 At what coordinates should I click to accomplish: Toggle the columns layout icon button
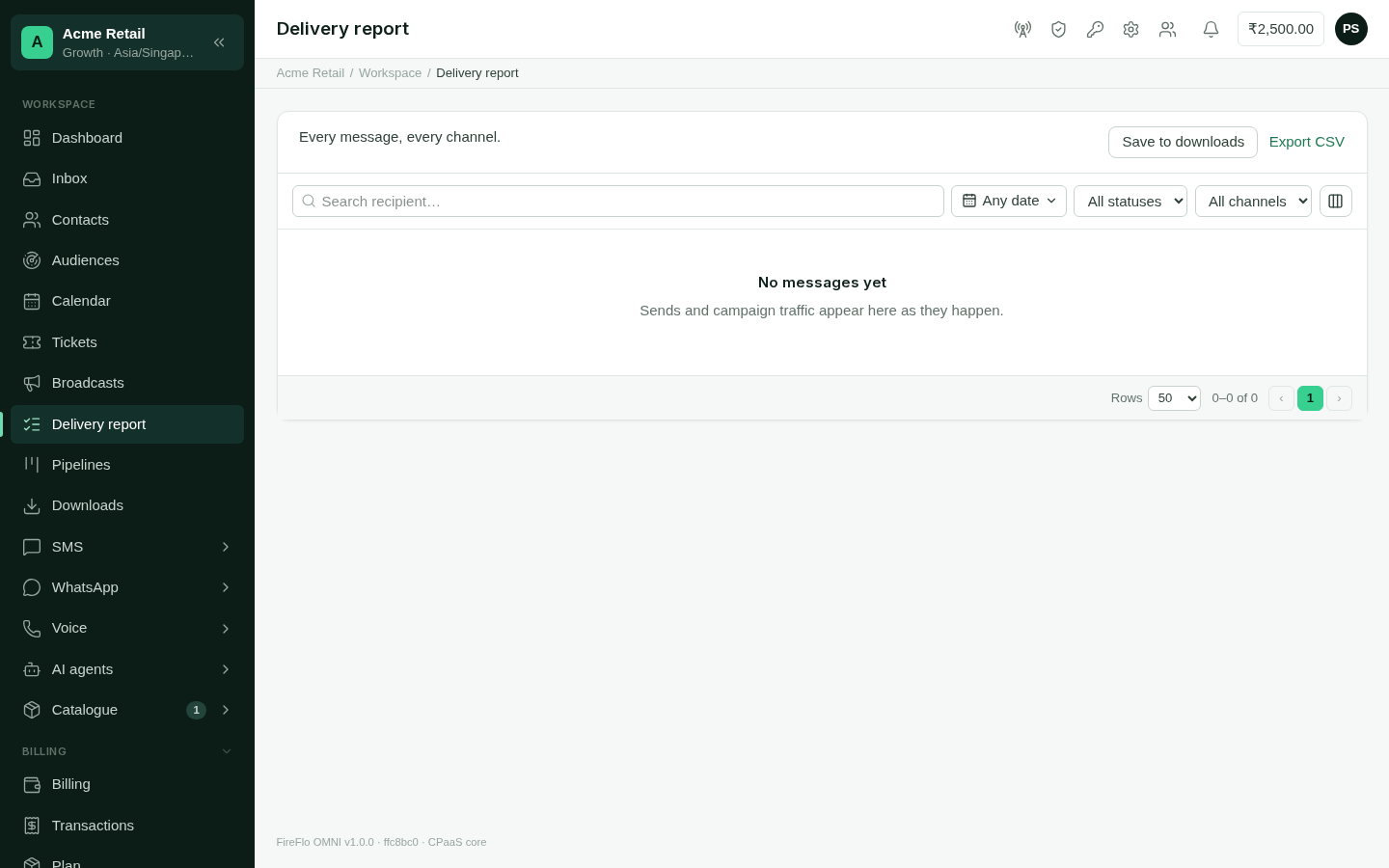[1335, 201]
